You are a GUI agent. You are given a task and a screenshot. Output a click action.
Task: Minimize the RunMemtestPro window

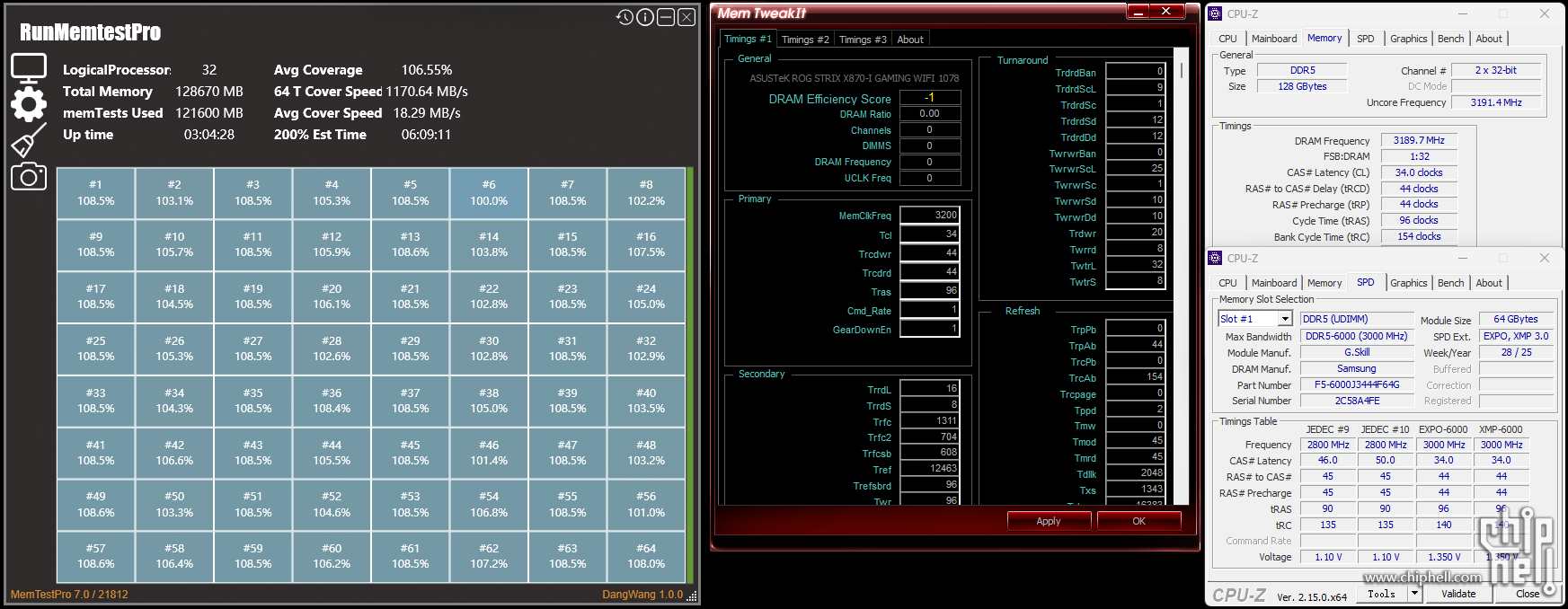(666, 17)
